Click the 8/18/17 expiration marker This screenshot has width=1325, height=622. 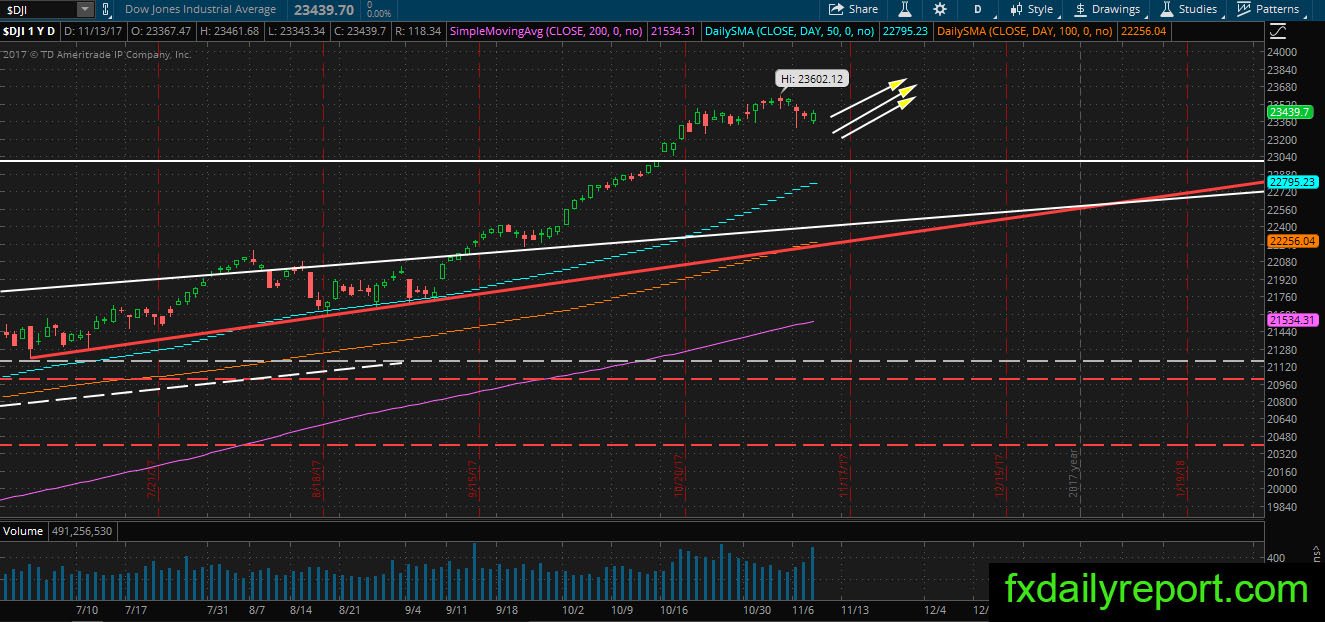click(316, 479)
